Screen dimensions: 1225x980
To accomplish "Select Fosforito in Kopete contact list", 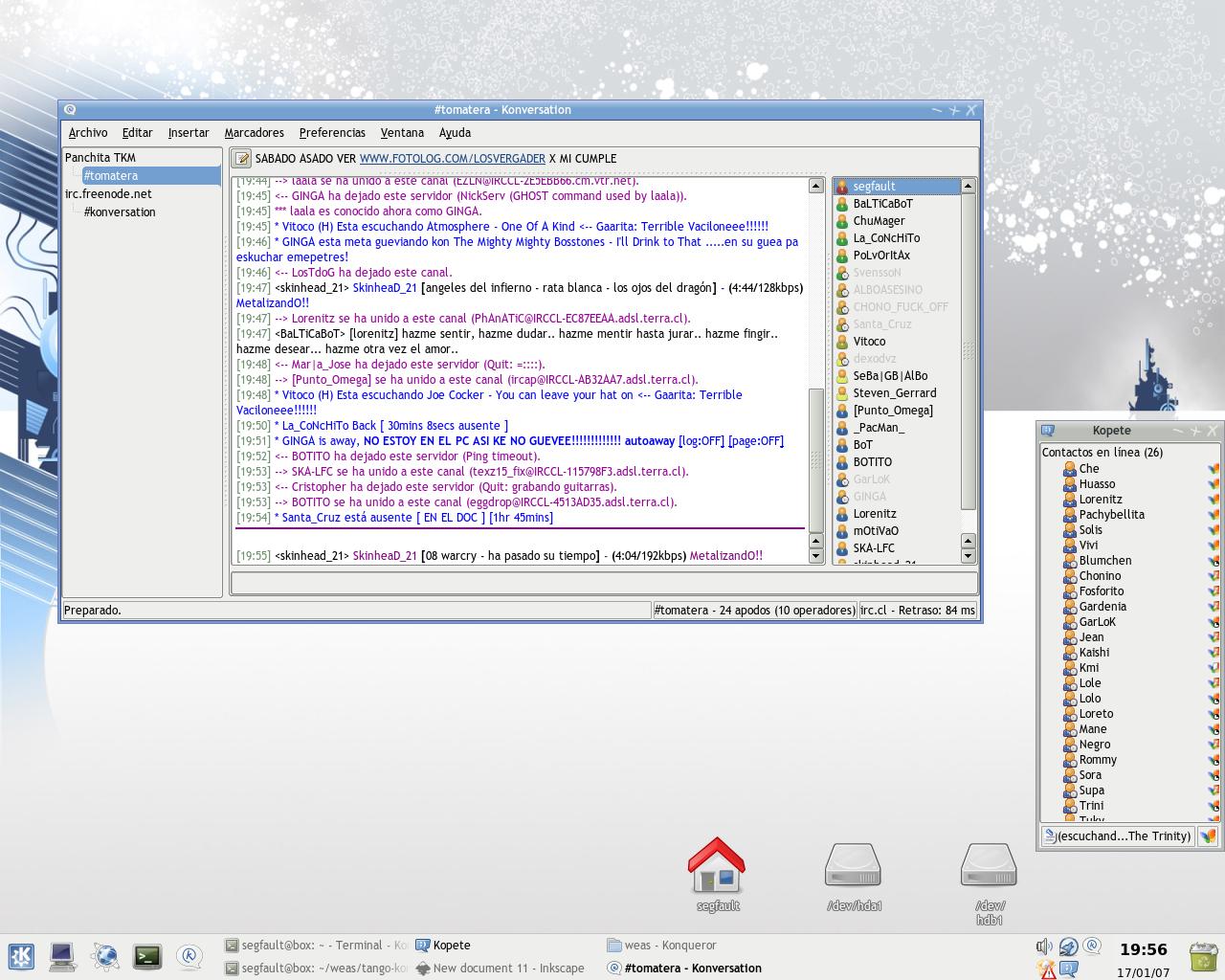I will (1102, 591).
